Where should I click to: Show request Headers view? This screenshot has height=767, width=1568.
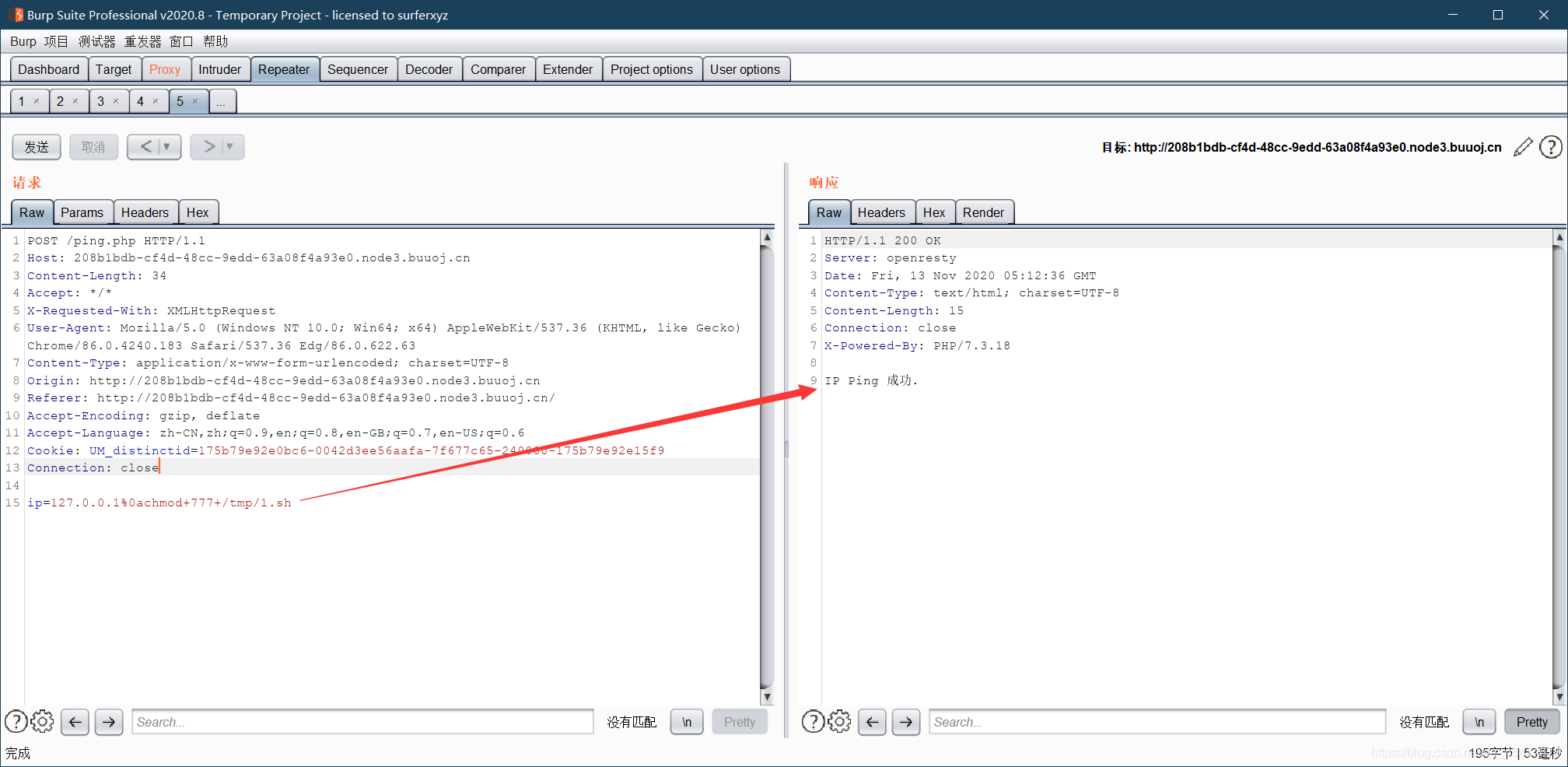pyautogui.click(x=145, y=212)
